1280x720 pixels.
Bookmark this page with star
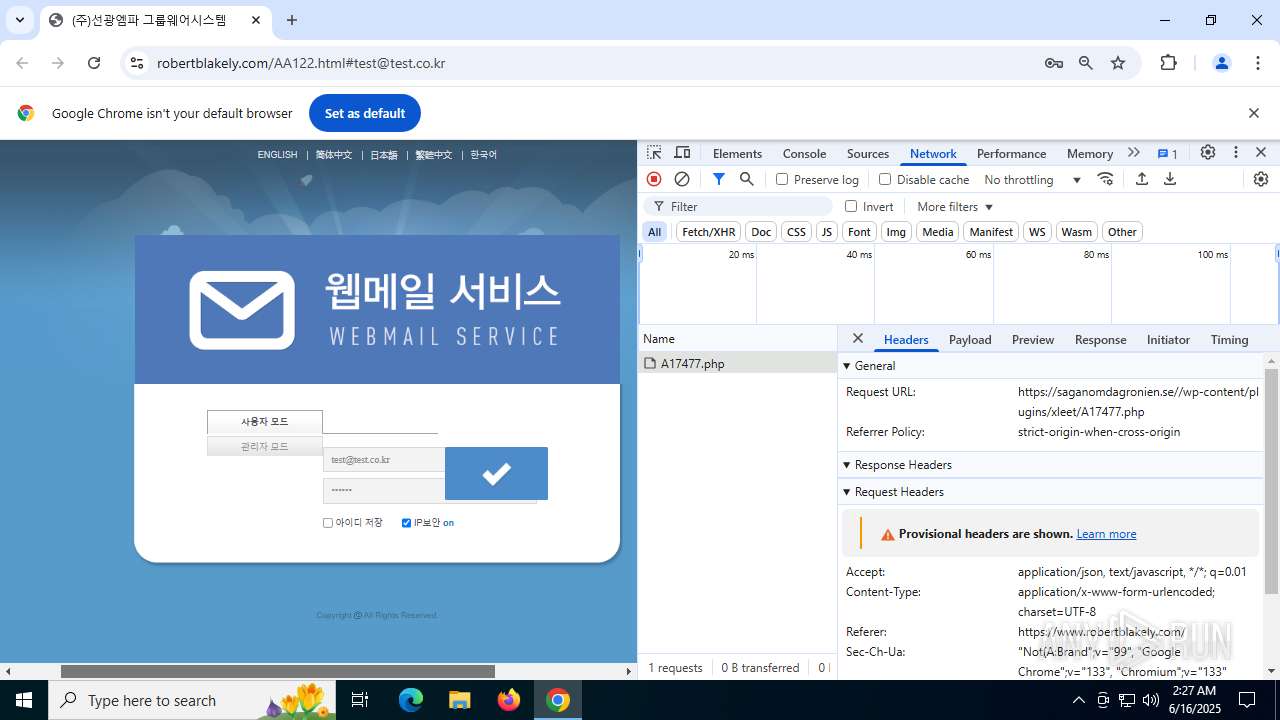tap(1118, 63)
